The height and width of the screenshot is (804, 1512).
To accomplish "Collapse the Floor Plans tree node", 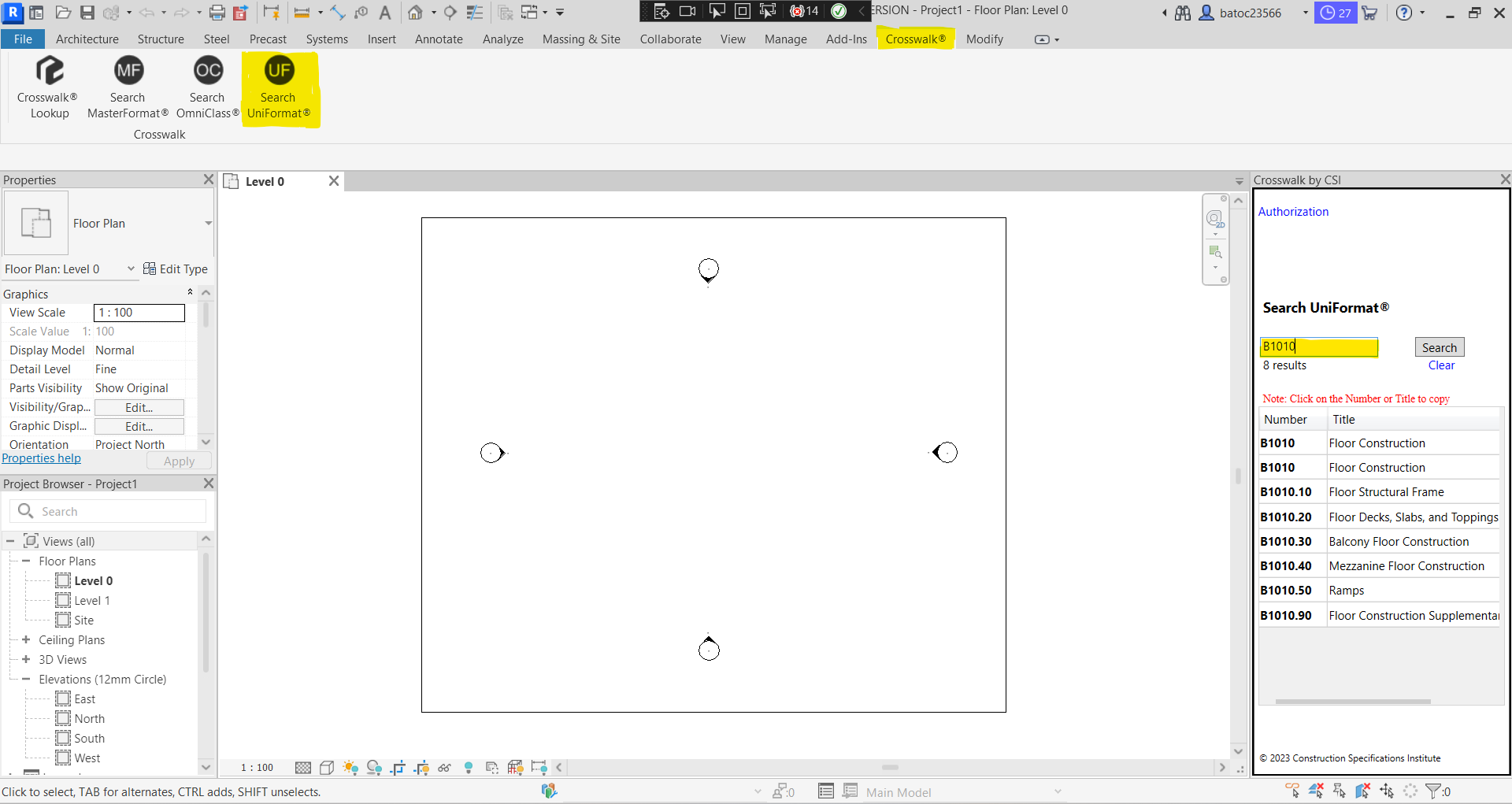I will click(26, 561).
